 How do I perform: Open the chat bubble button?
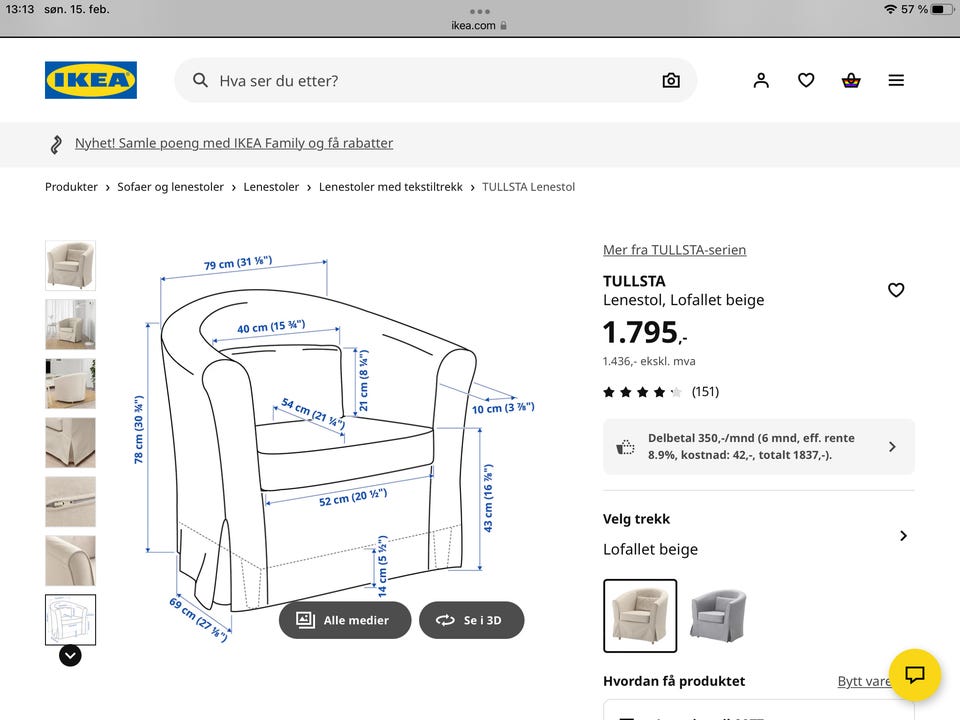(x=915, y=675)
